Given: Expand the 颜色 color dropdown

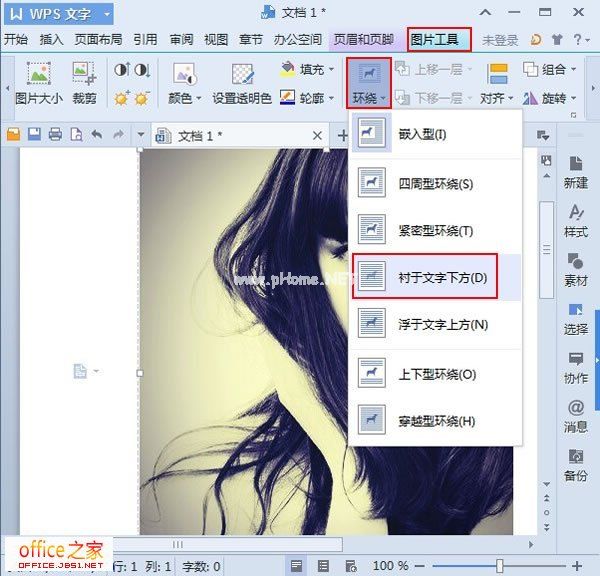Looking at the screenshot, I should coord(185,99).
